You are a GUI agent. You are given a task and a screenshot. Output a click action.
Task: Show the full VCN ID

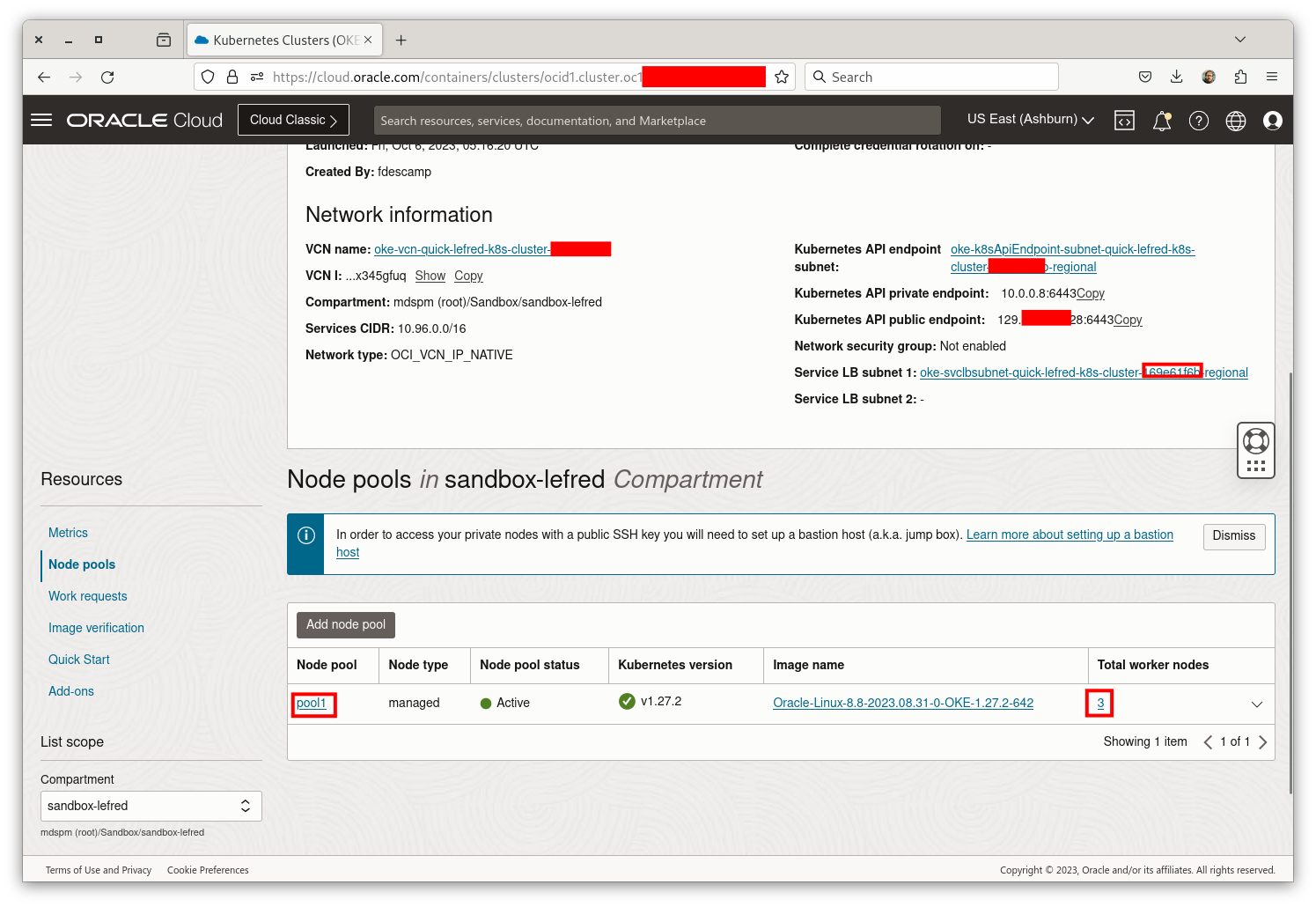click(x=430, y=276)
